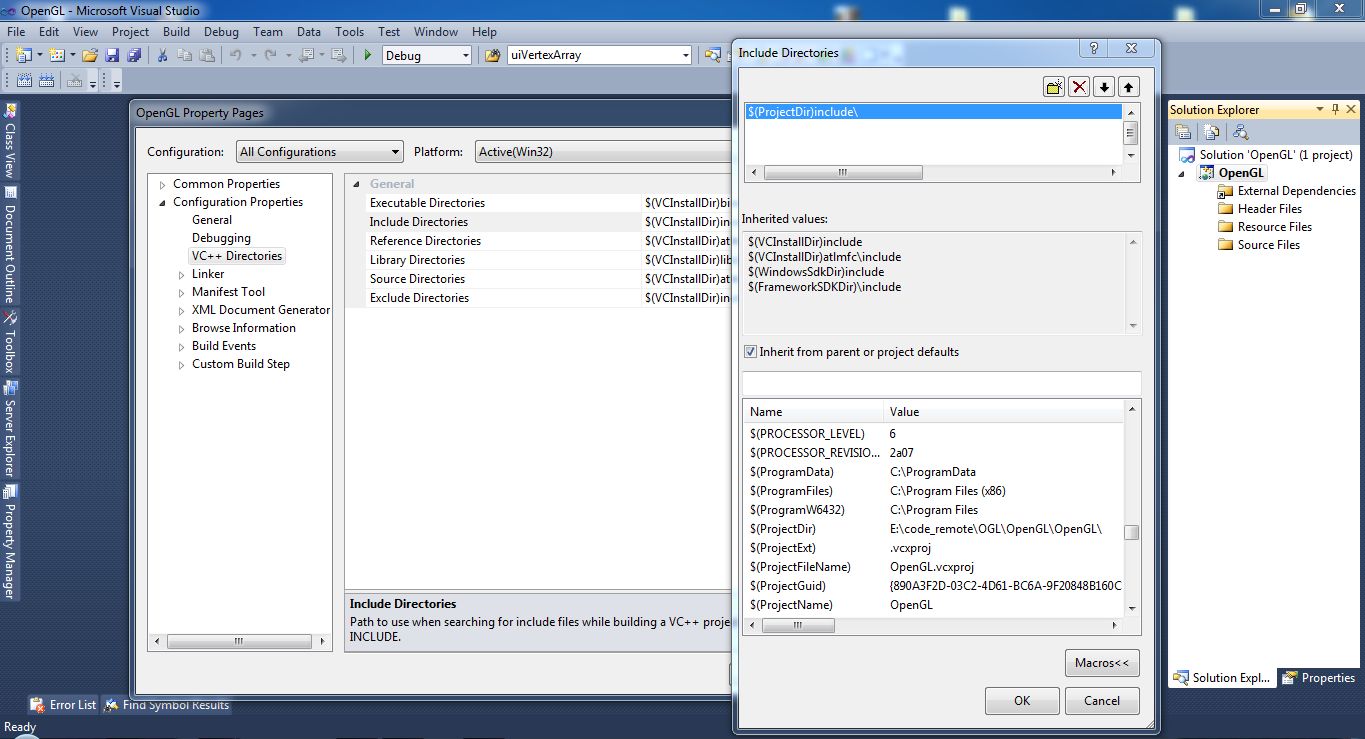Click the Paste toolbar icon

[205, 55]
